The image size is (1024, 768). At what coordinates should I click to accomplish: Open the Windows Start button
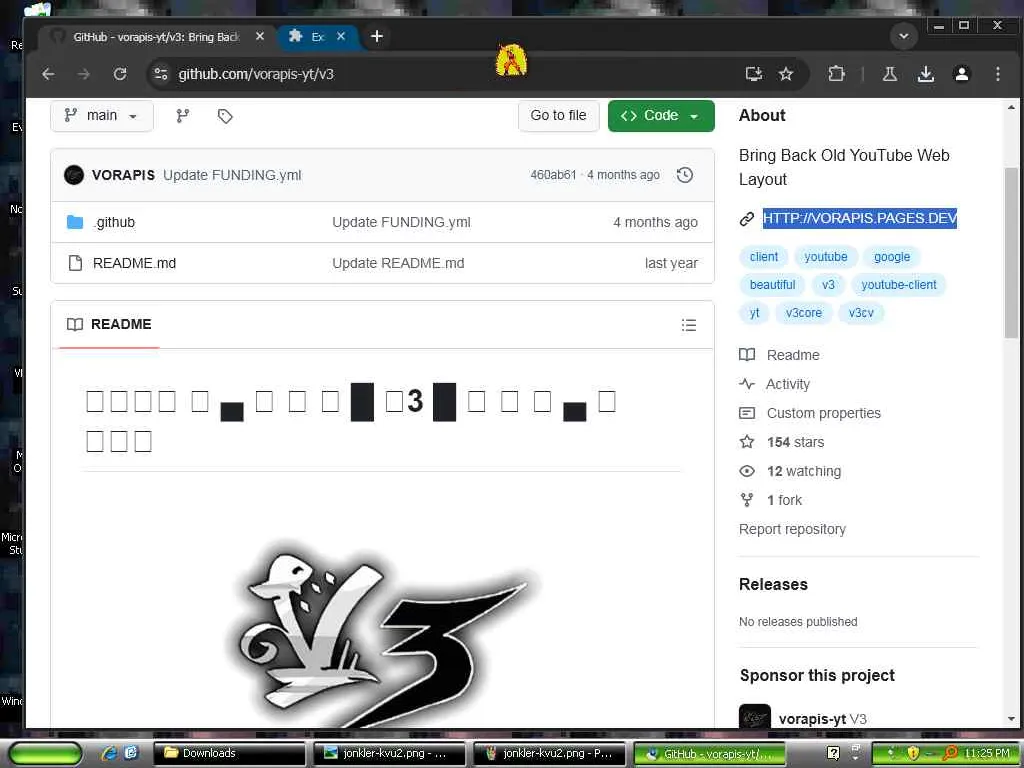45,754
